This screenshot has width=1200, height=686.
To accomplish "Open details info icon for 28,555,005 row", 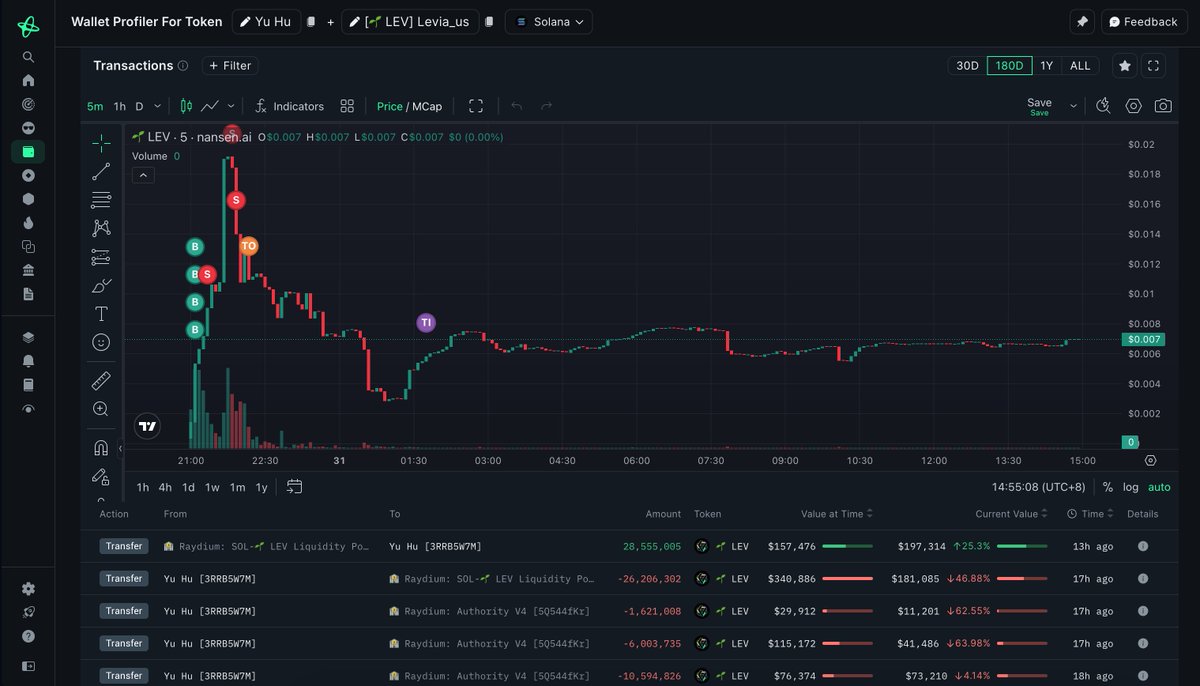I will 1142,546.
